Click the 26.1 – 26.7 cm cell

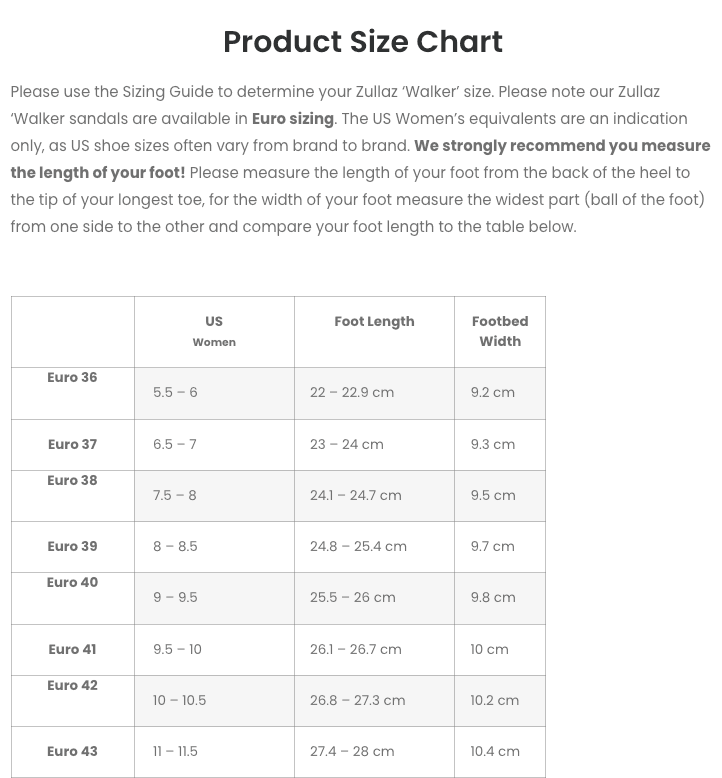tap(356, 649)
